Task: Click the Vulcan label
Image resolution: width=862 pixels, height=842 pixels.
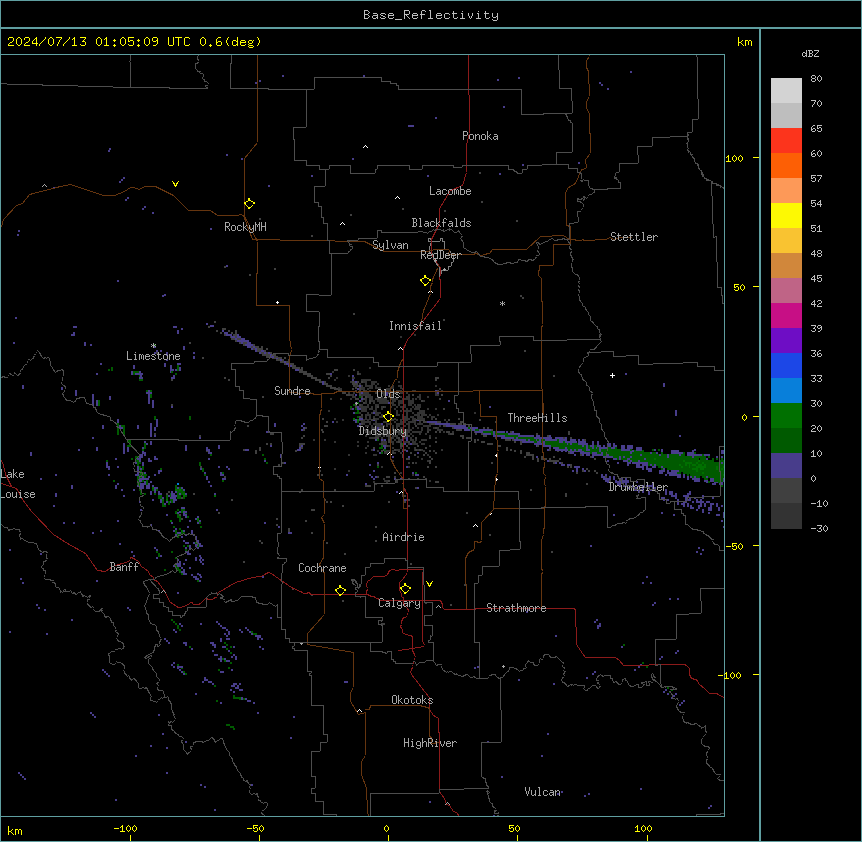Action: (x=542, y=792)
